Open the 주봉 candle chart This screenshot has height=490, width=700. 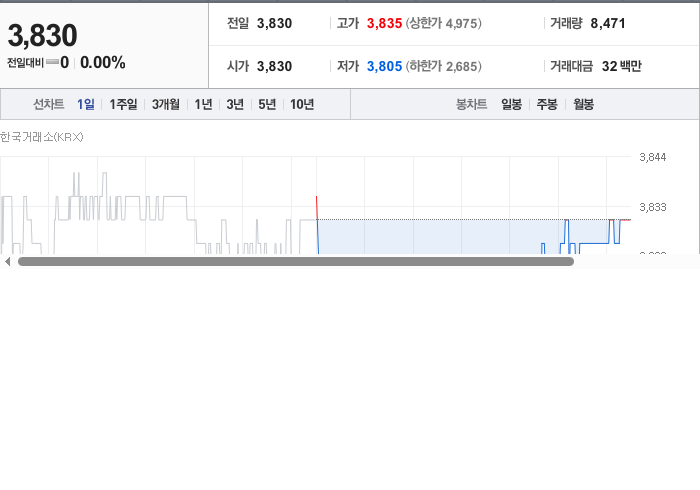point(547,104)
